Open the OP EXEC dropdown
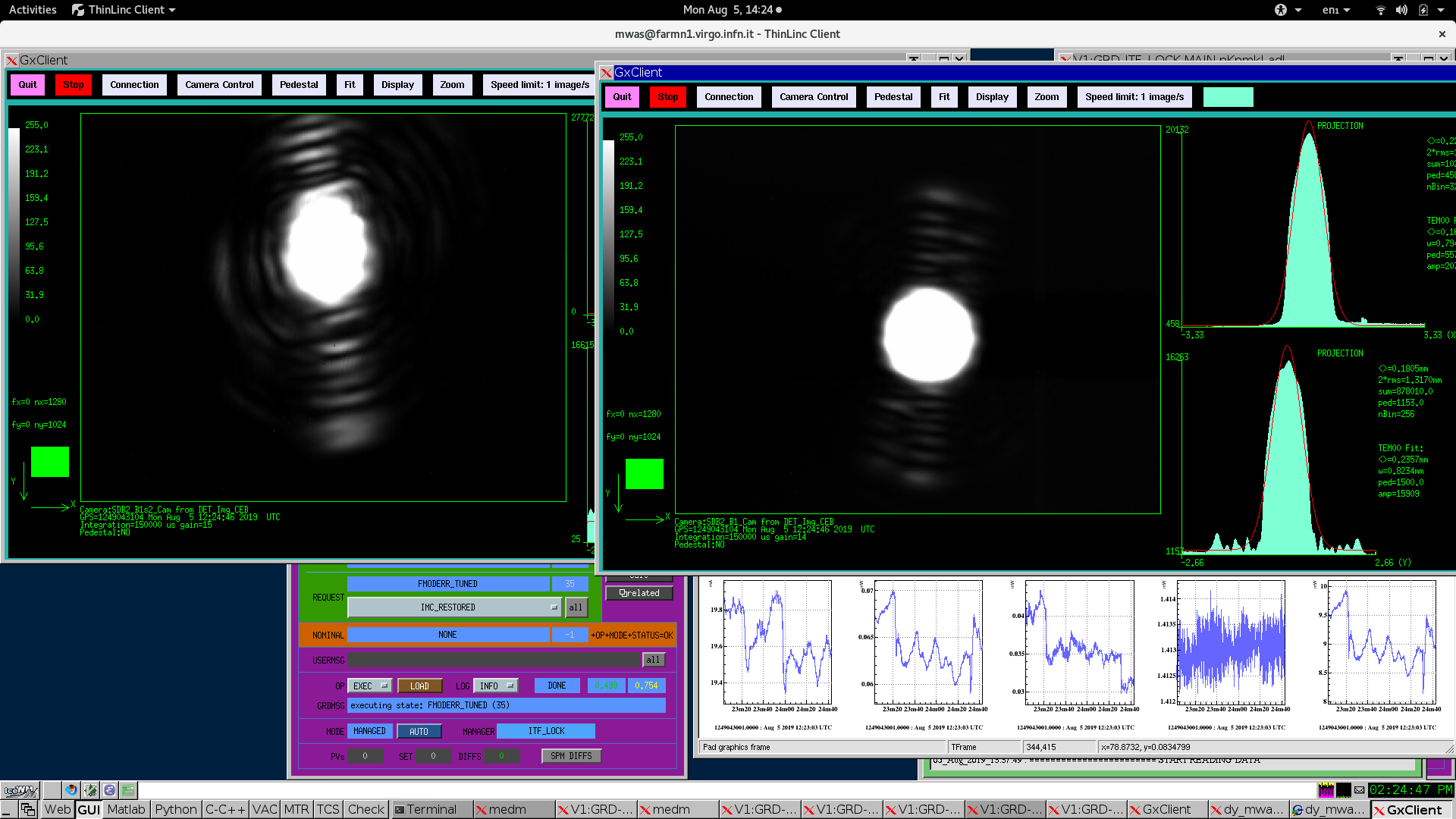The image size is (1456, 819). coord(370,686)
